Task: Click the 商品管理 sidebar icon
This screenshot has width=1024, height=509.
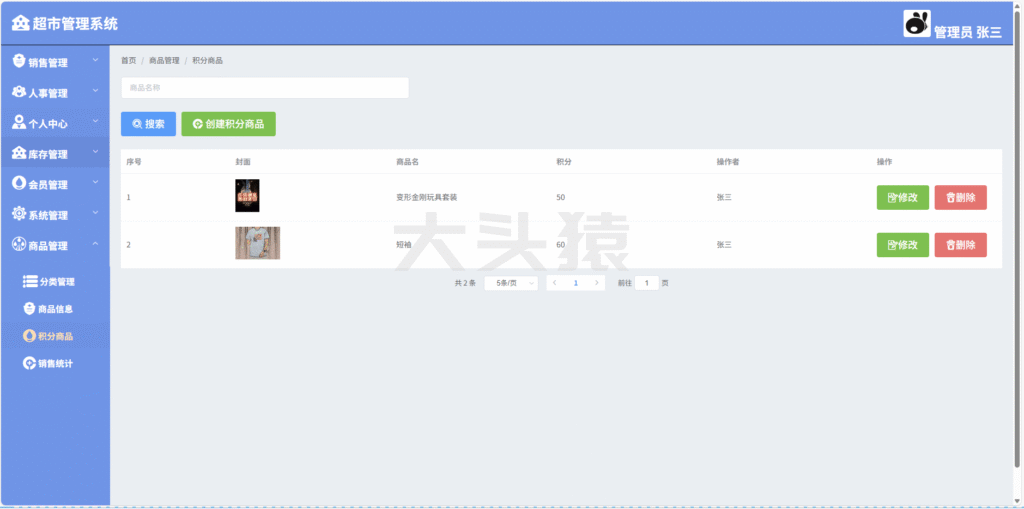Action: 19,244
